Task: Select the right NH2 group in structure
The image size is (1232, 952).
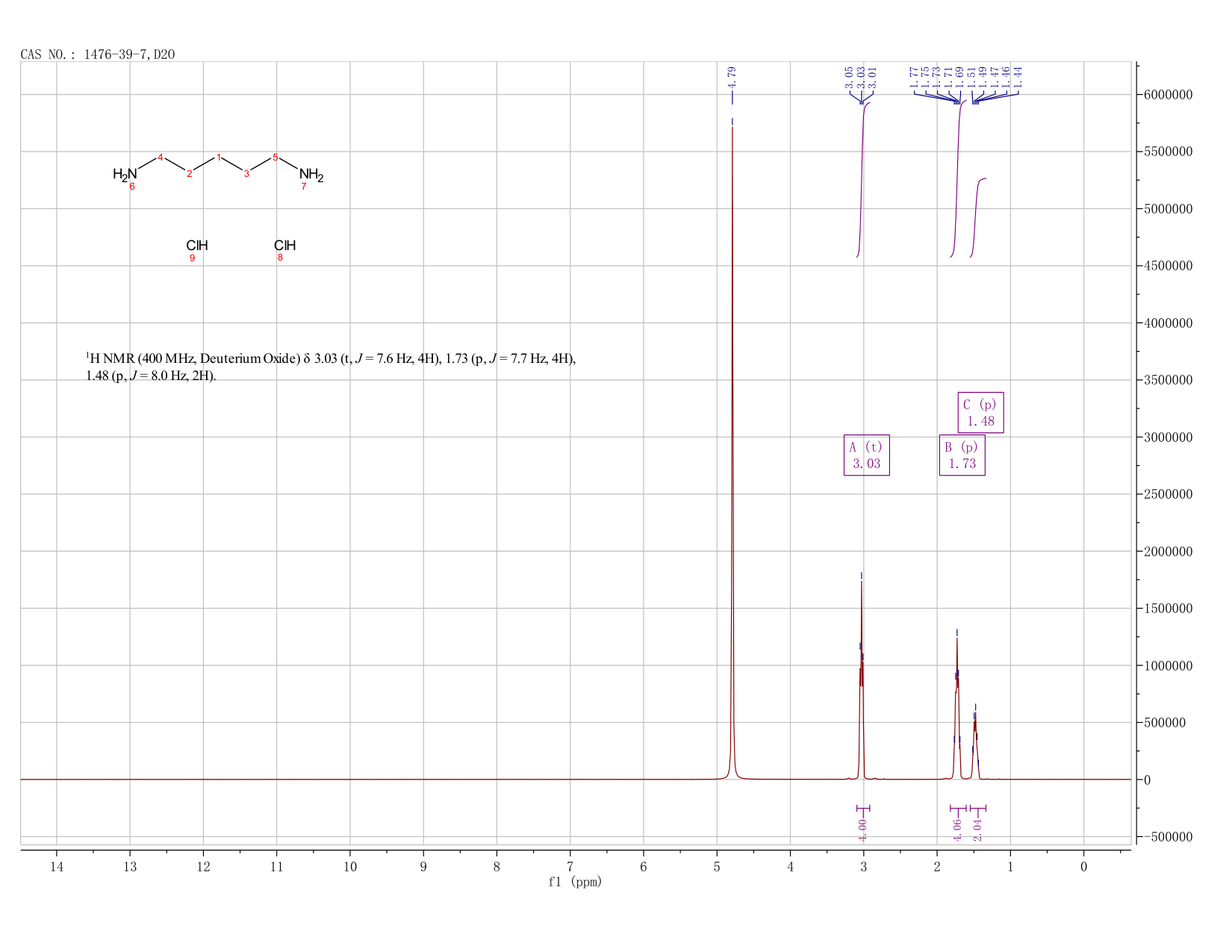Action: (311, 175)
